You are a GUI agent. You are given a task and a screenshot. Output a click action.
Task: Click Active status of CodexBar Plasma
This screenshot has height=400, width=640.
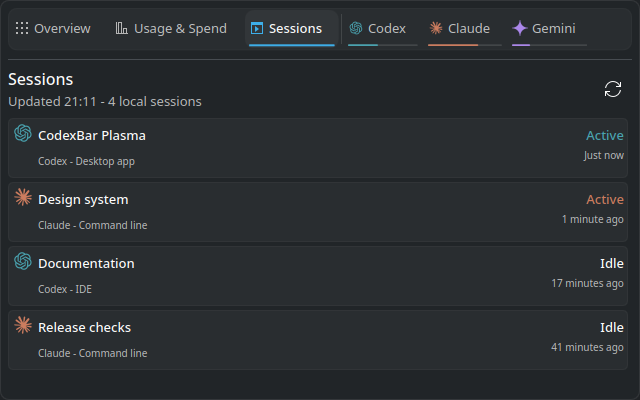[x=605, y=136]
